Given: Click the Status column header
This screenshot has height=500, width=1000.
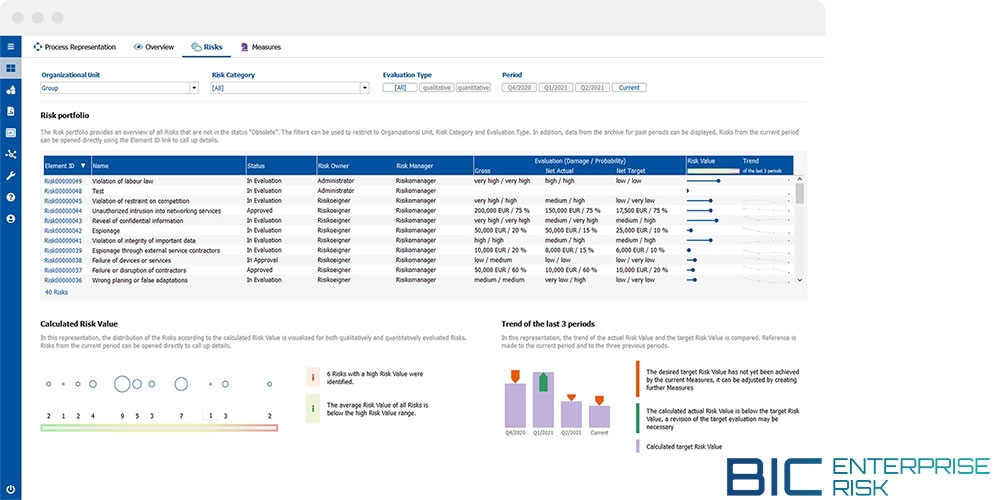Looking at the screenshot, I should [255, 166].
